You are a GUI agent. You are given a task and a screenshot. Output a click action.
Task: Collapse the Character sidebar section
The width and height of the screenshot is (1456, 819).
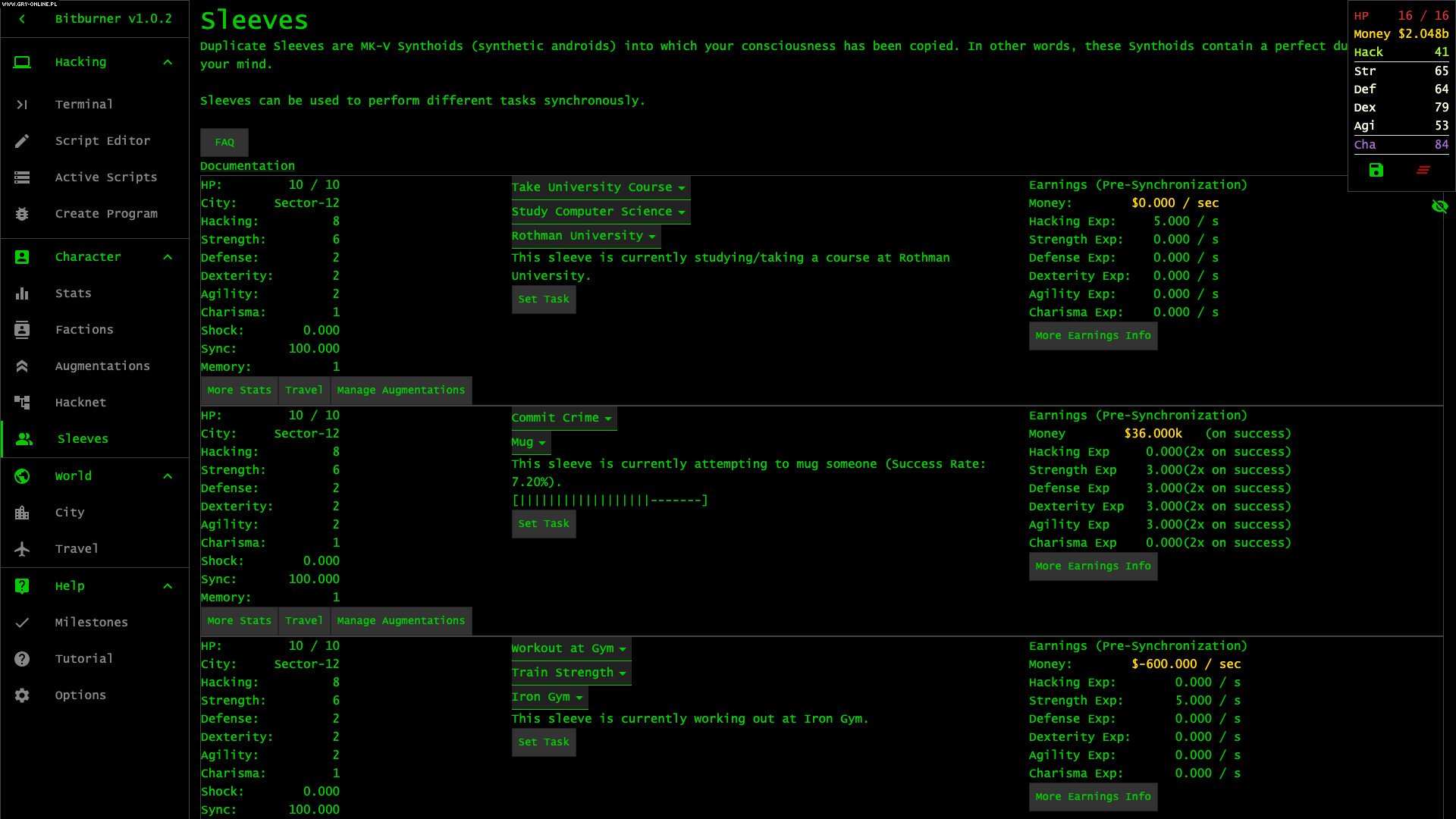167,256
